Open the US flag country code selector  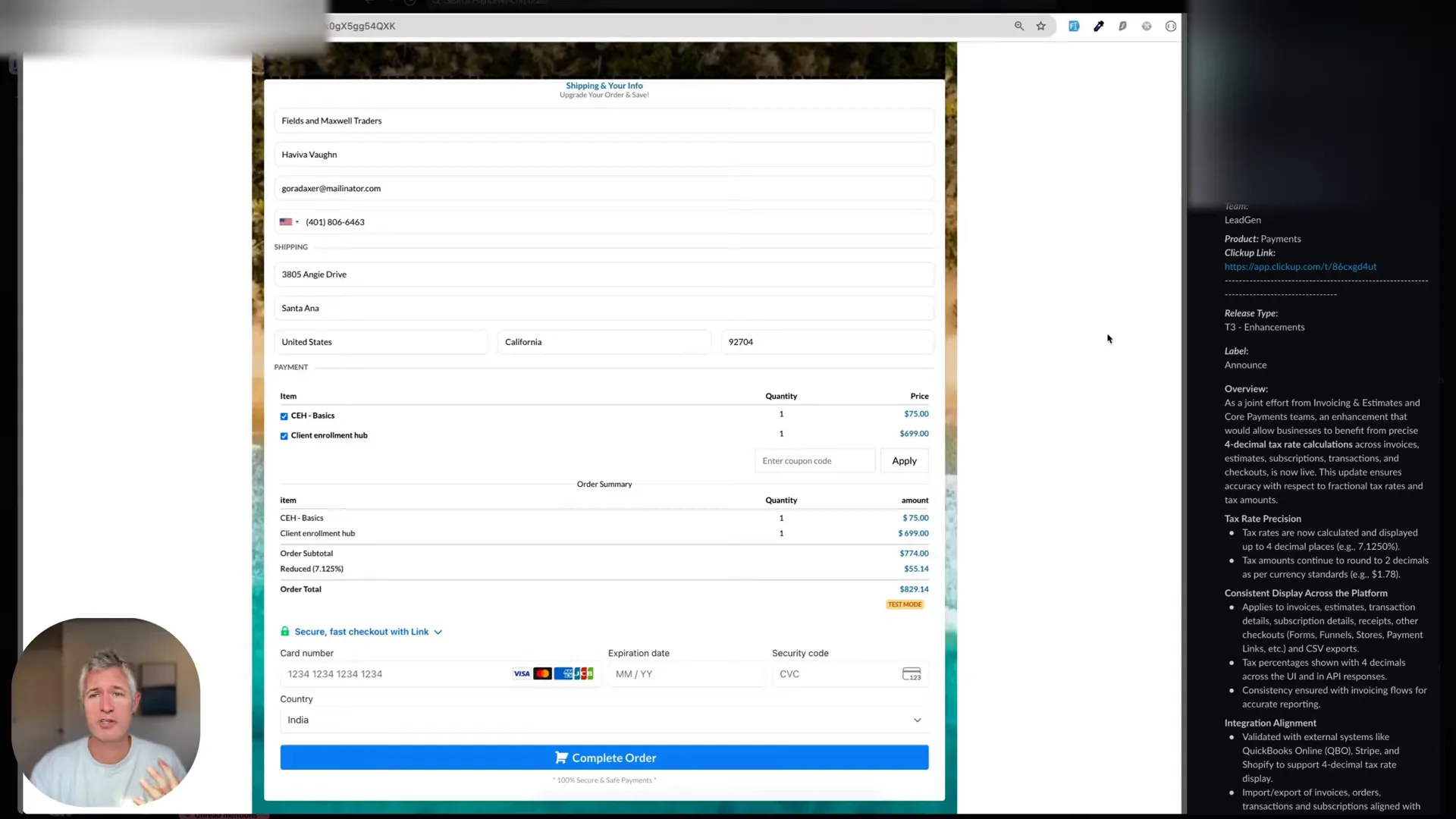(289, 222)
